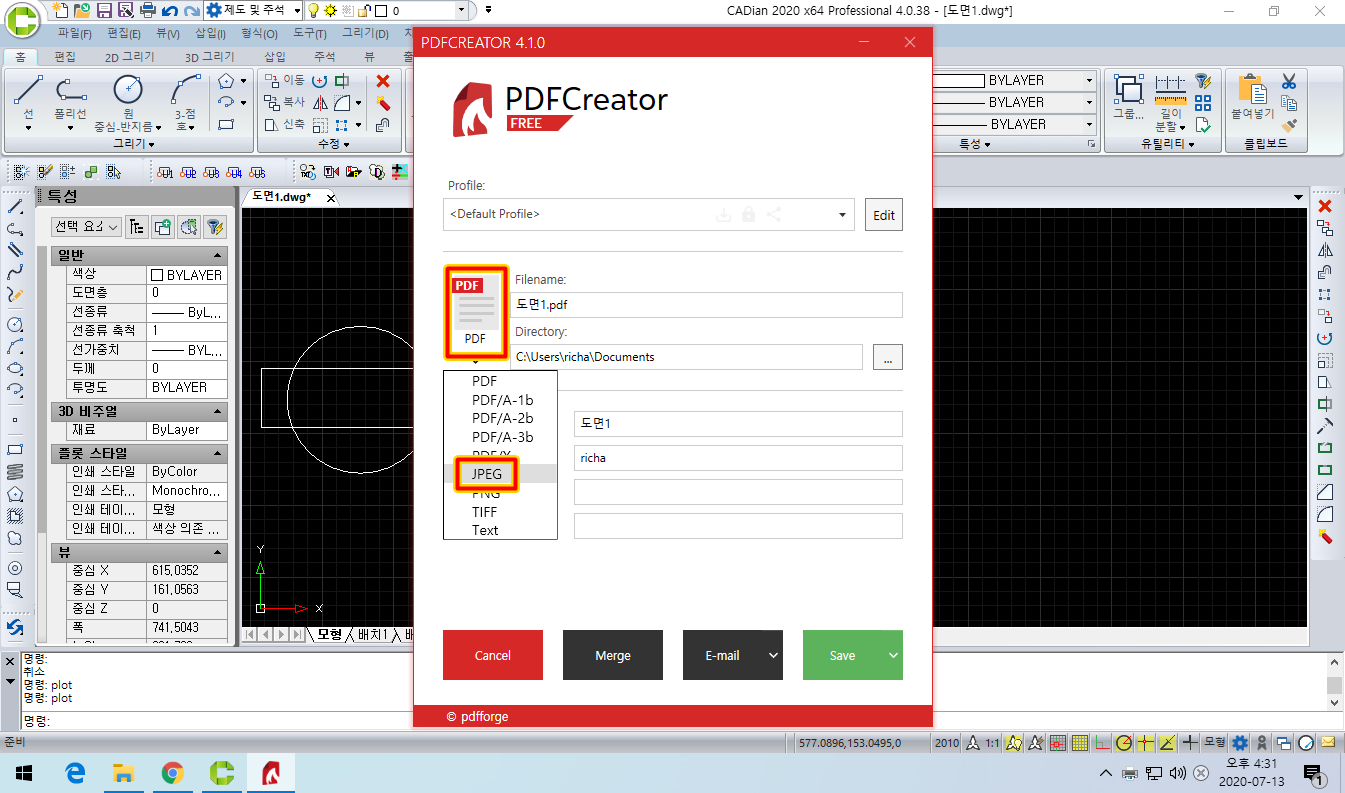Toggle crosshair lineweight icon in status bar
Viewport: 1345px width, 793px height.
pos(1190,743)
